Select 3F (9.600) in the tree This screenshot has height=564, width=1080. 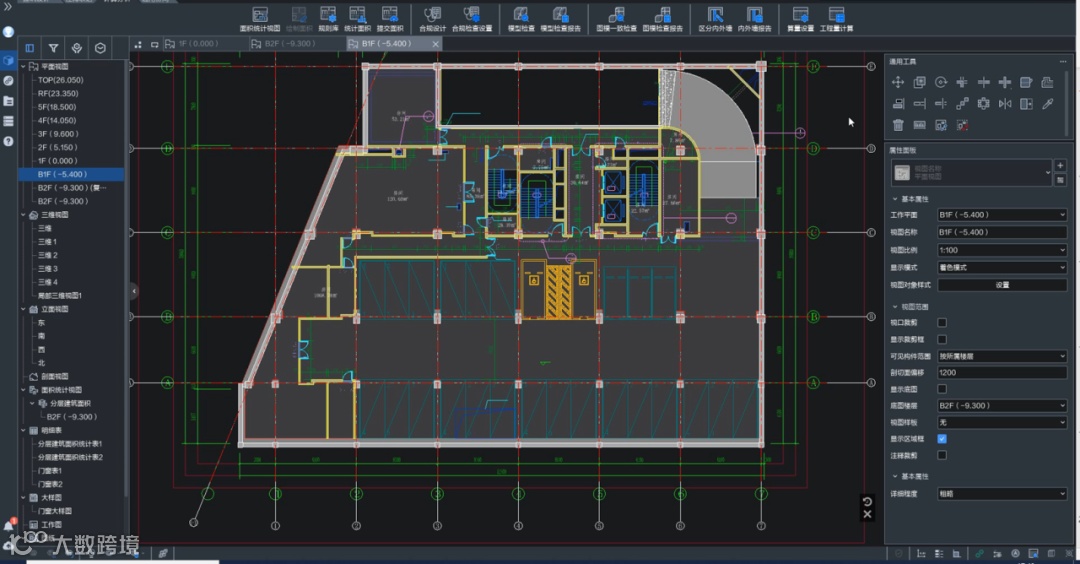coord(58,134)
